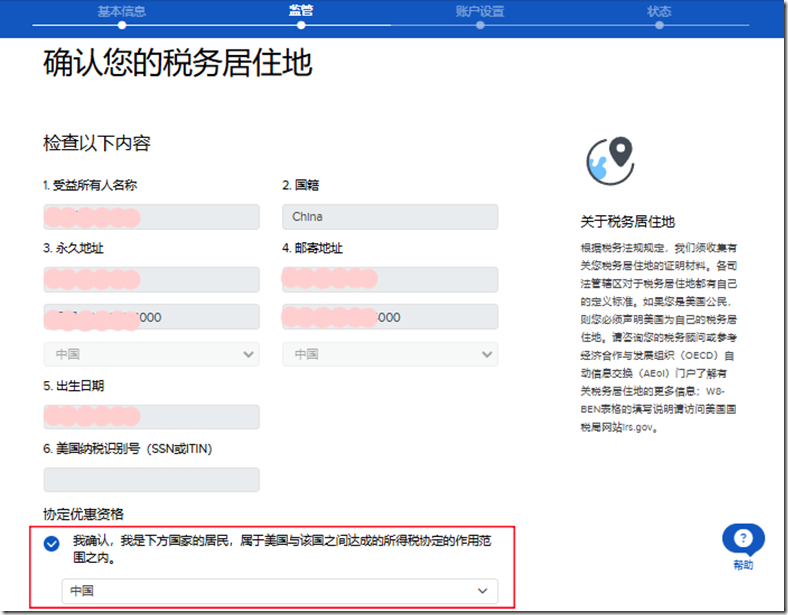
Task: Click the 帮助 help question mark icon
Action: [742, 540]
